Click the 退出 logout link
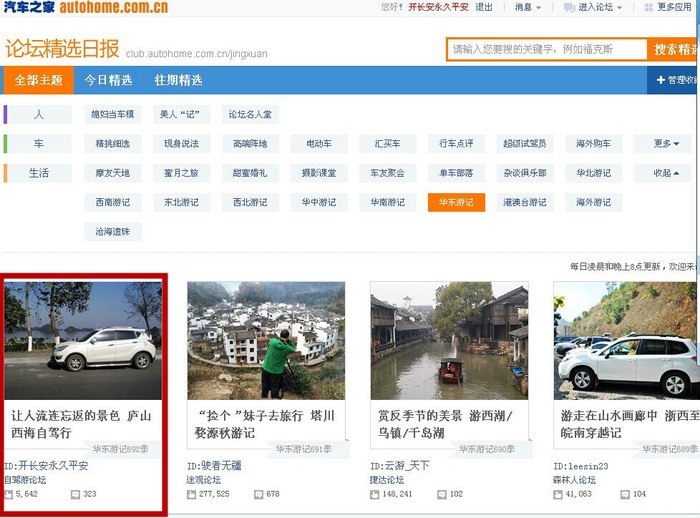The height and width of the screenshot is (518, 700). click(484, 7)
